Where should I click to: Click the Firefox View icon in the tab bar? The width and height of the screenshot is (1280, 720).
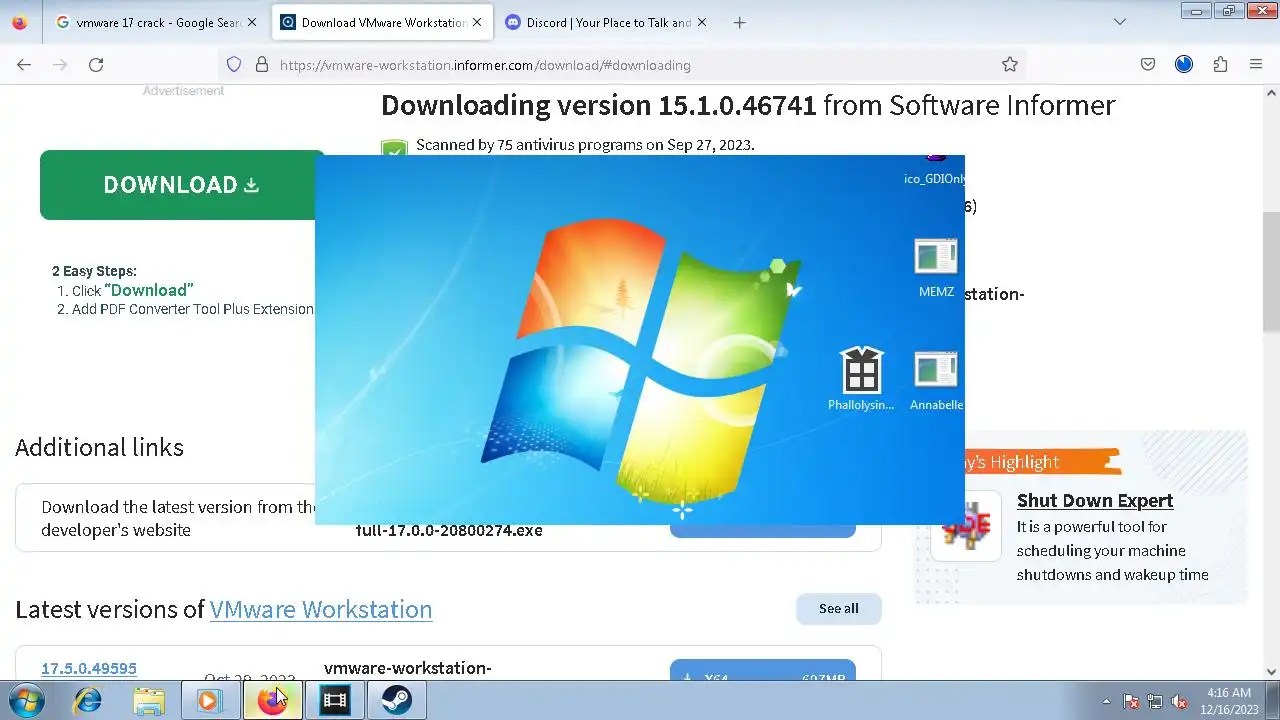click(x=20, y=22)
